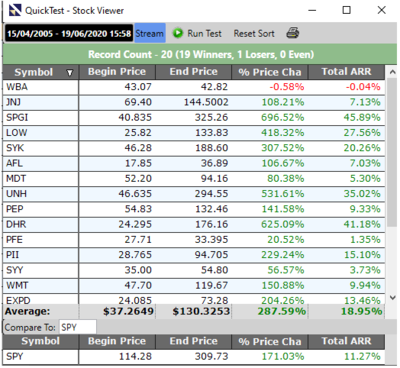Click scrollbar down arrow
Image resolution: width=400 pixels, height=368 pixels.
(392, 297)
